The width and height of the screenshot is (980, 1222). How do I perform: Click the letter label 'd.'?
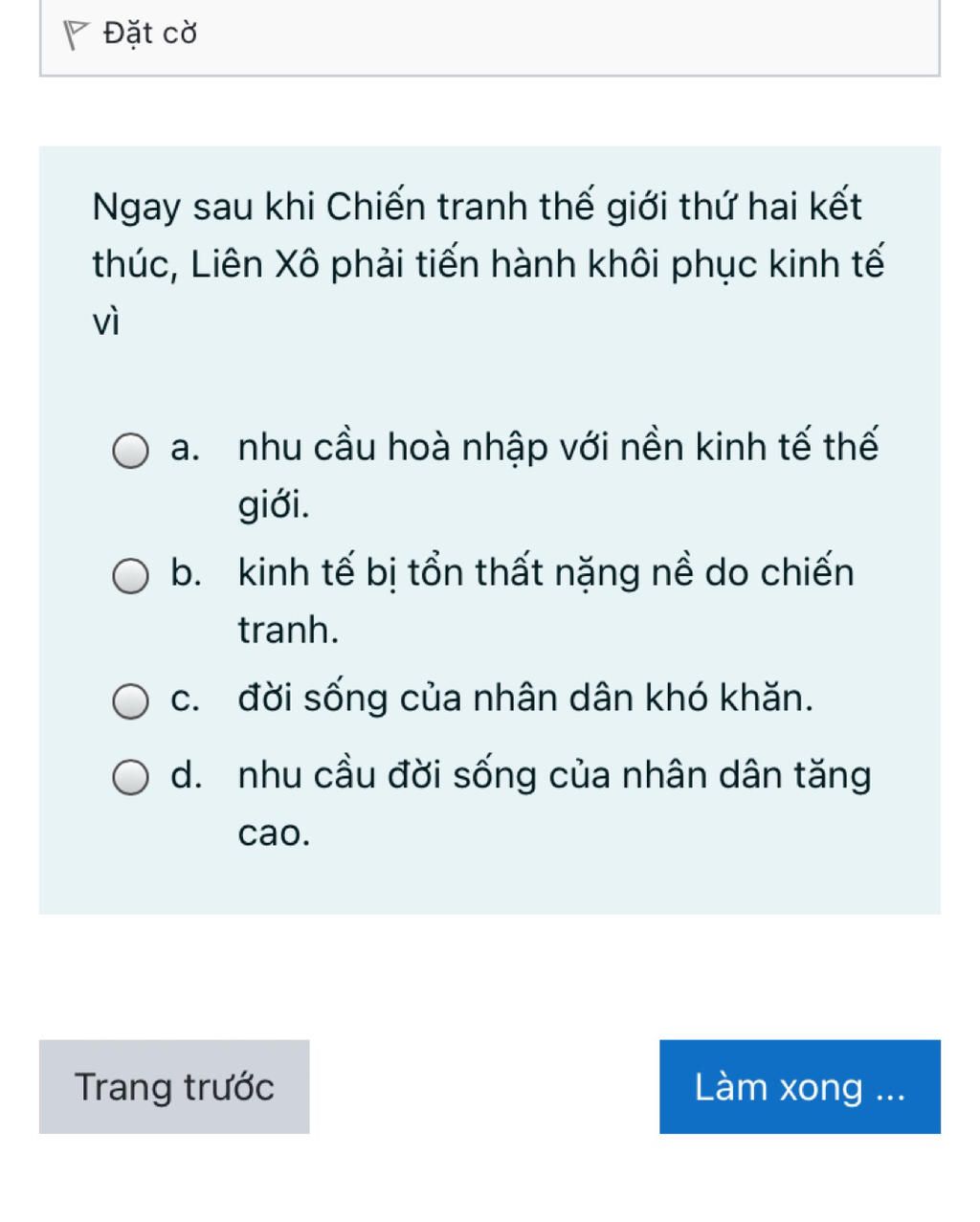186,775
